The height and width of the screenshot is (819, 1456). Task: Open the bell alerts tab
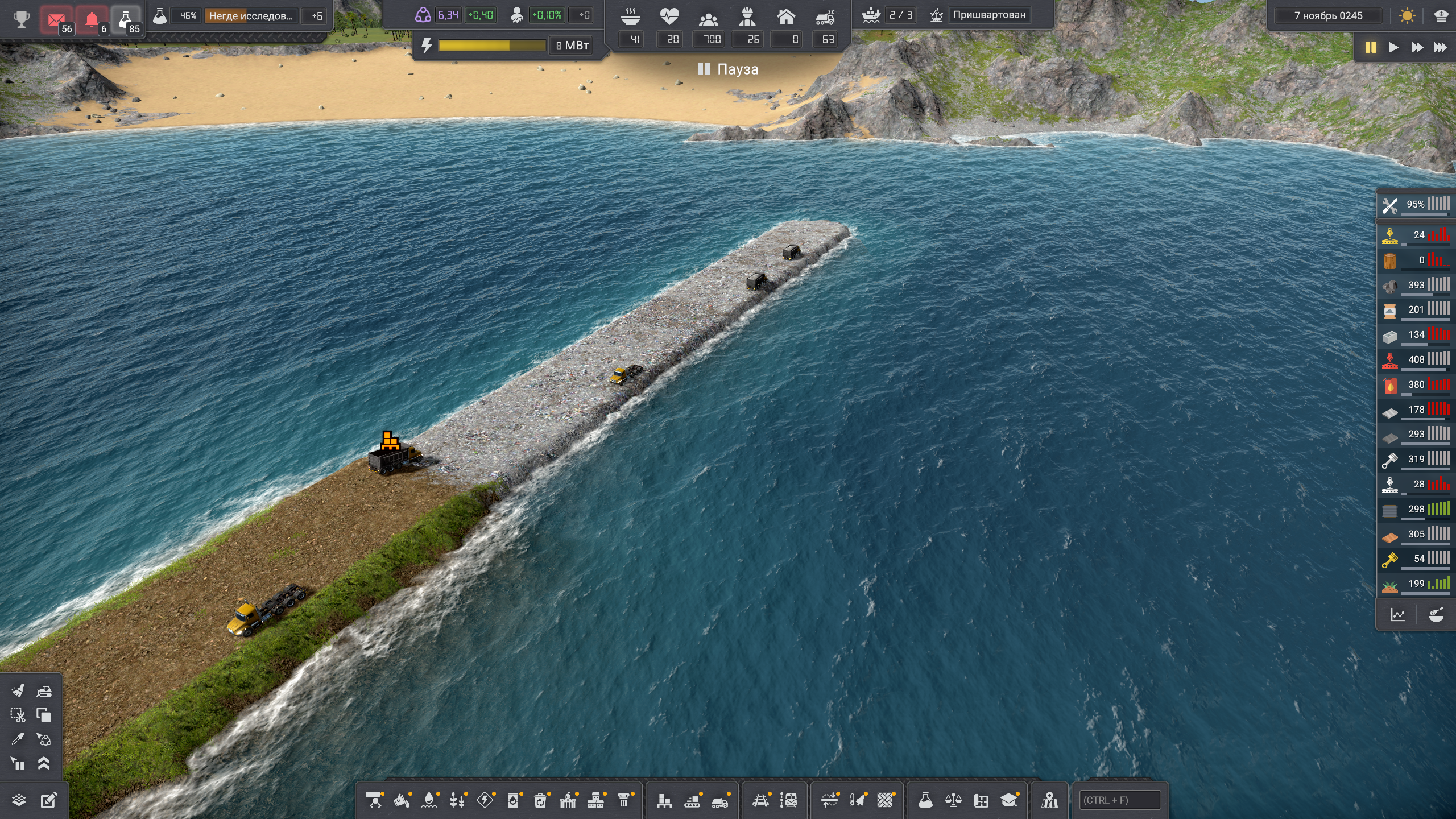[x=92, y=21]
